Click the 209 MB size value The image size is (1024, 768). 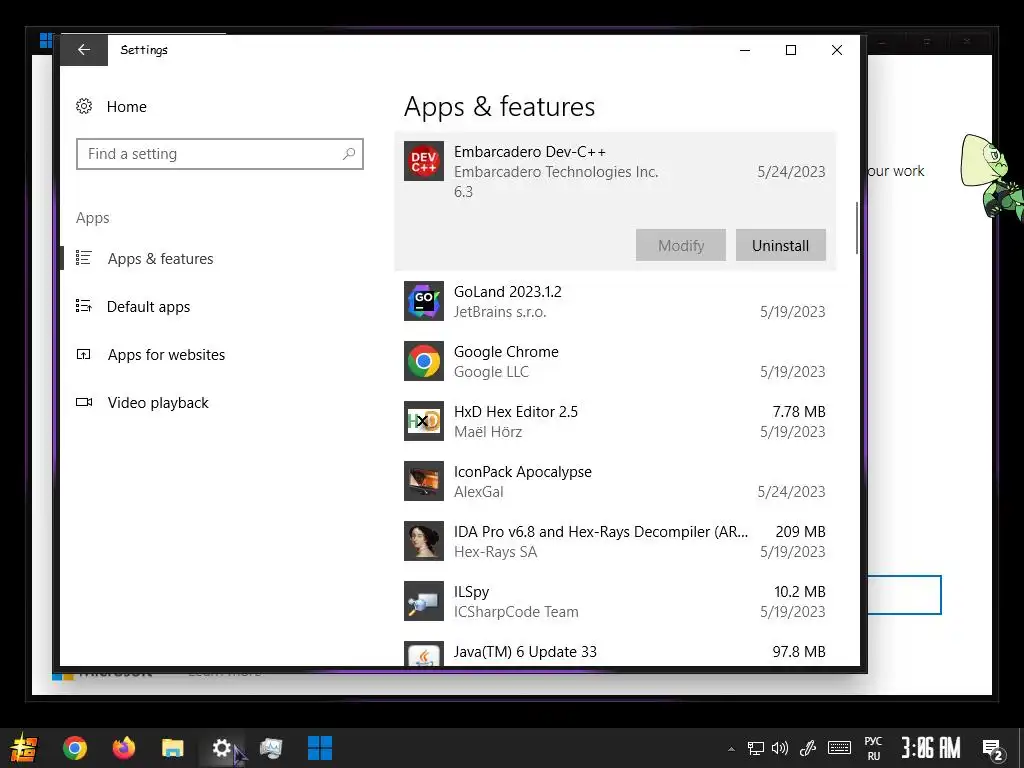click(801, 532)
